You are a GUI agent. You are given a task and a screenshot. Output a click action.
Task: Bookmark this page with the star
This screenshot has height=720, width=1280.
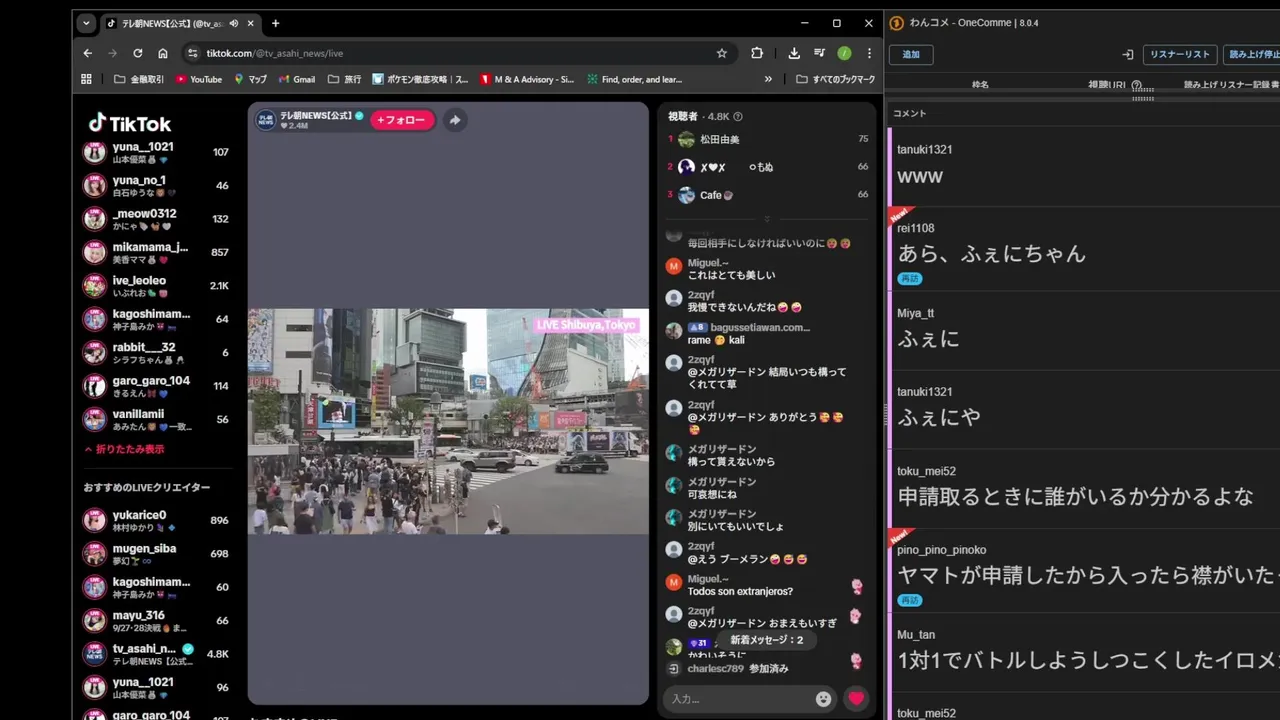(x=721, y=53)
